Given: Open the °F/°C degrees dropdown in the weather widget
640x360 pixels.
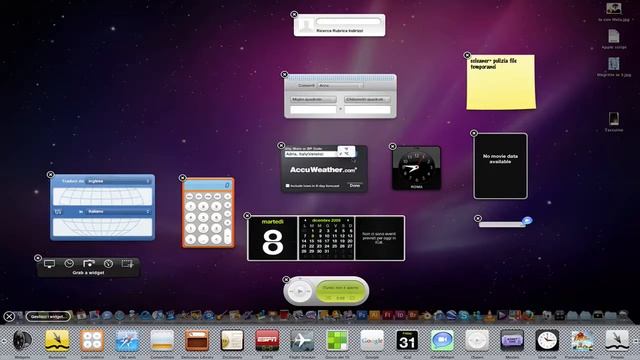Looking at the screenshot, I should [x=346, y=151].
